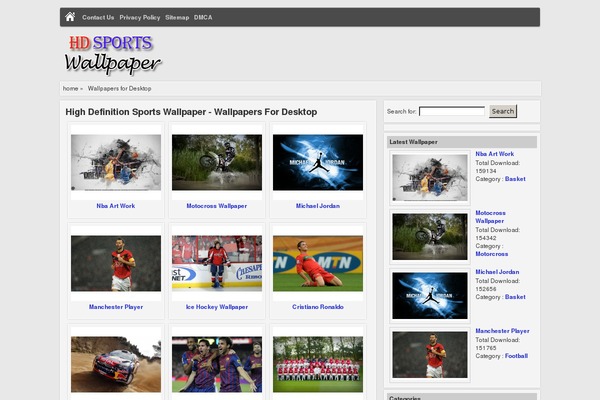
Task: Open the Privacy Policy page
Action: point(140,18)
